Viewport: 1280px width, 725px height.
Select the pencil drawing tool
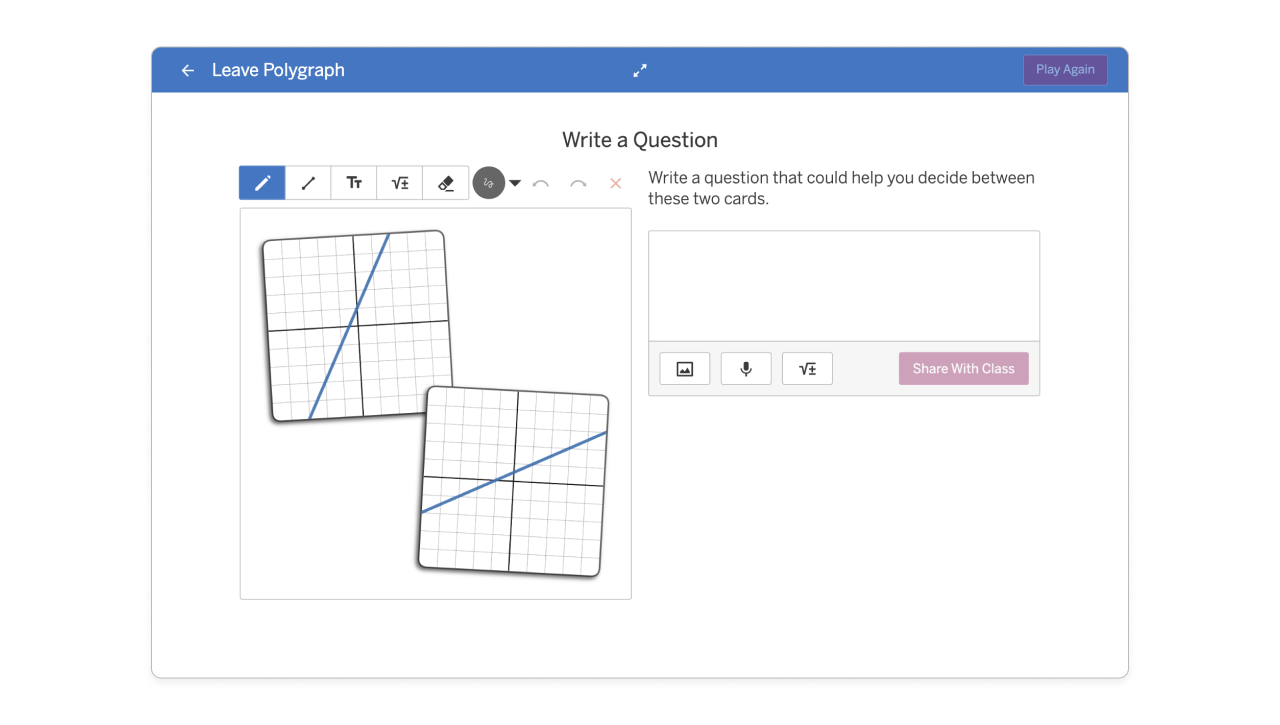click(262, 183)
